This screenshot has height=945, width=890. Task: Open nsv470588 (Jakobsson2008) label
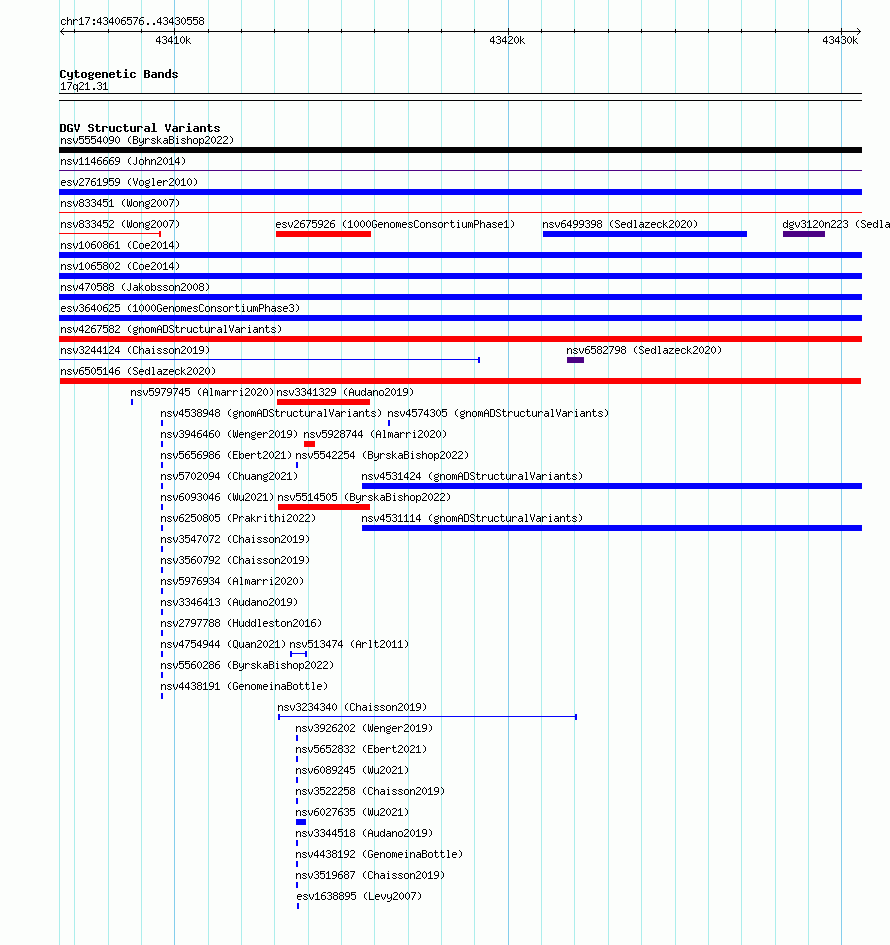(x=135, y=287)
